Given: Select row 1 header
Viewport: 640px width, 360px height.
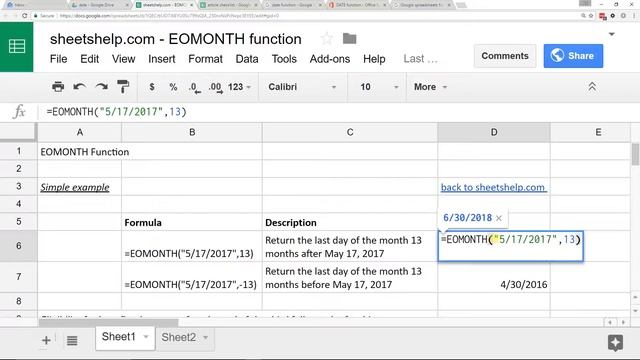Looking at the screenshot, I should click(19, 151).
